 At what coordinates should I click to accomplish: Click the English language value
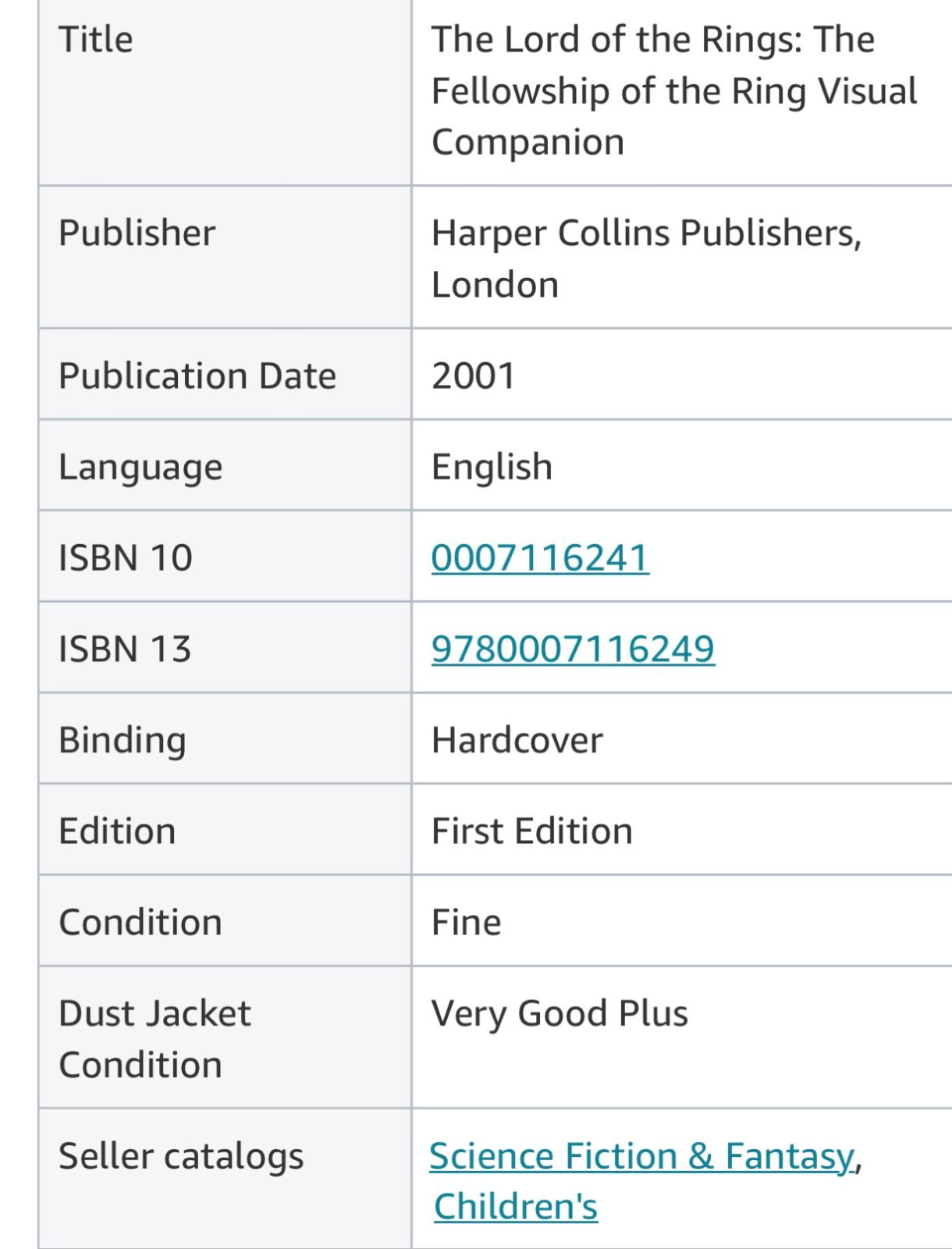pyautogui.click(x=492, y=467)
